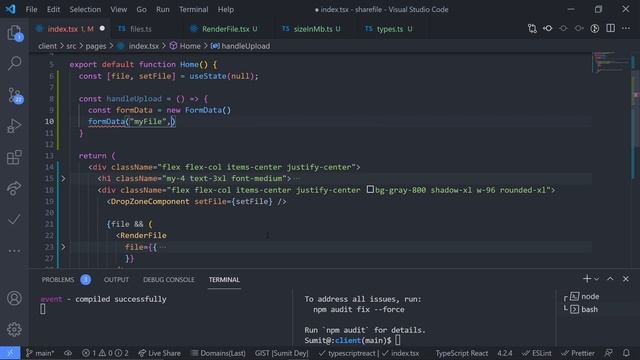The width and height of the screenshot is (640, 360).
Task: Open the Explorer view in activity bar
Action: pos(14,33)
